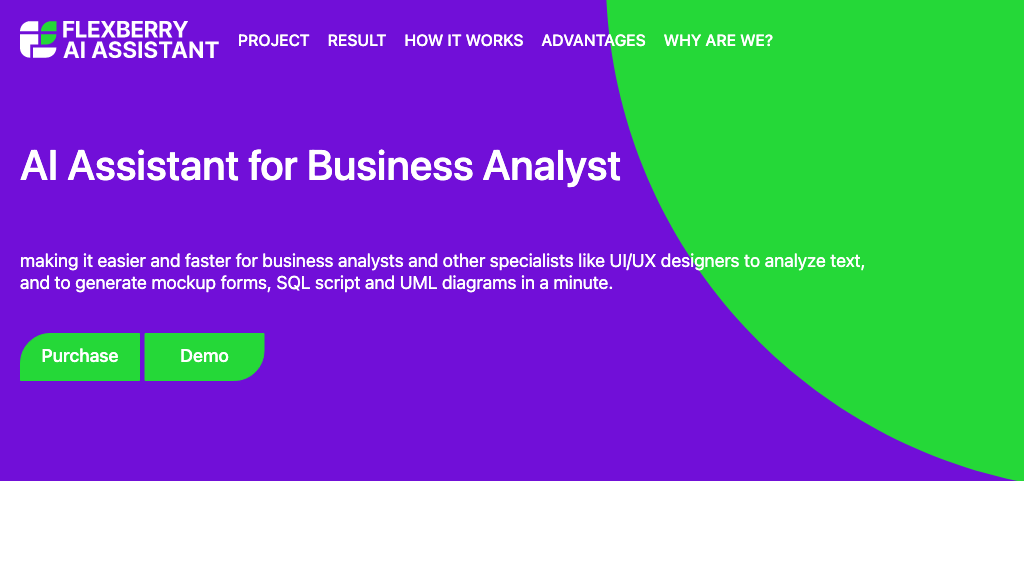Click the Flexberry AI Assistant logo icon
Viewport: 1024px width, 576px height.
point(36,40)
